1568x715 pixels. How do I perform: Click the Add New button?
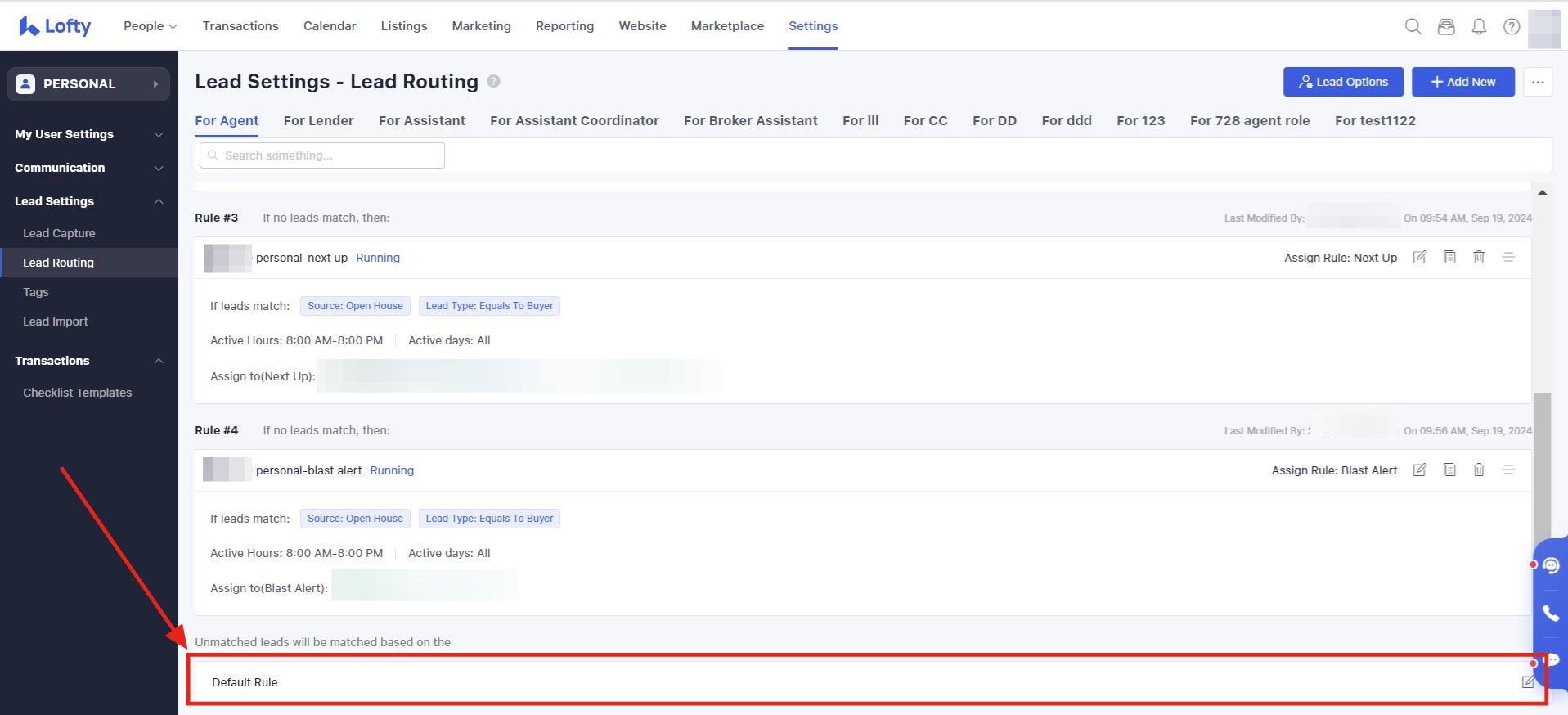click(1462, 82)
